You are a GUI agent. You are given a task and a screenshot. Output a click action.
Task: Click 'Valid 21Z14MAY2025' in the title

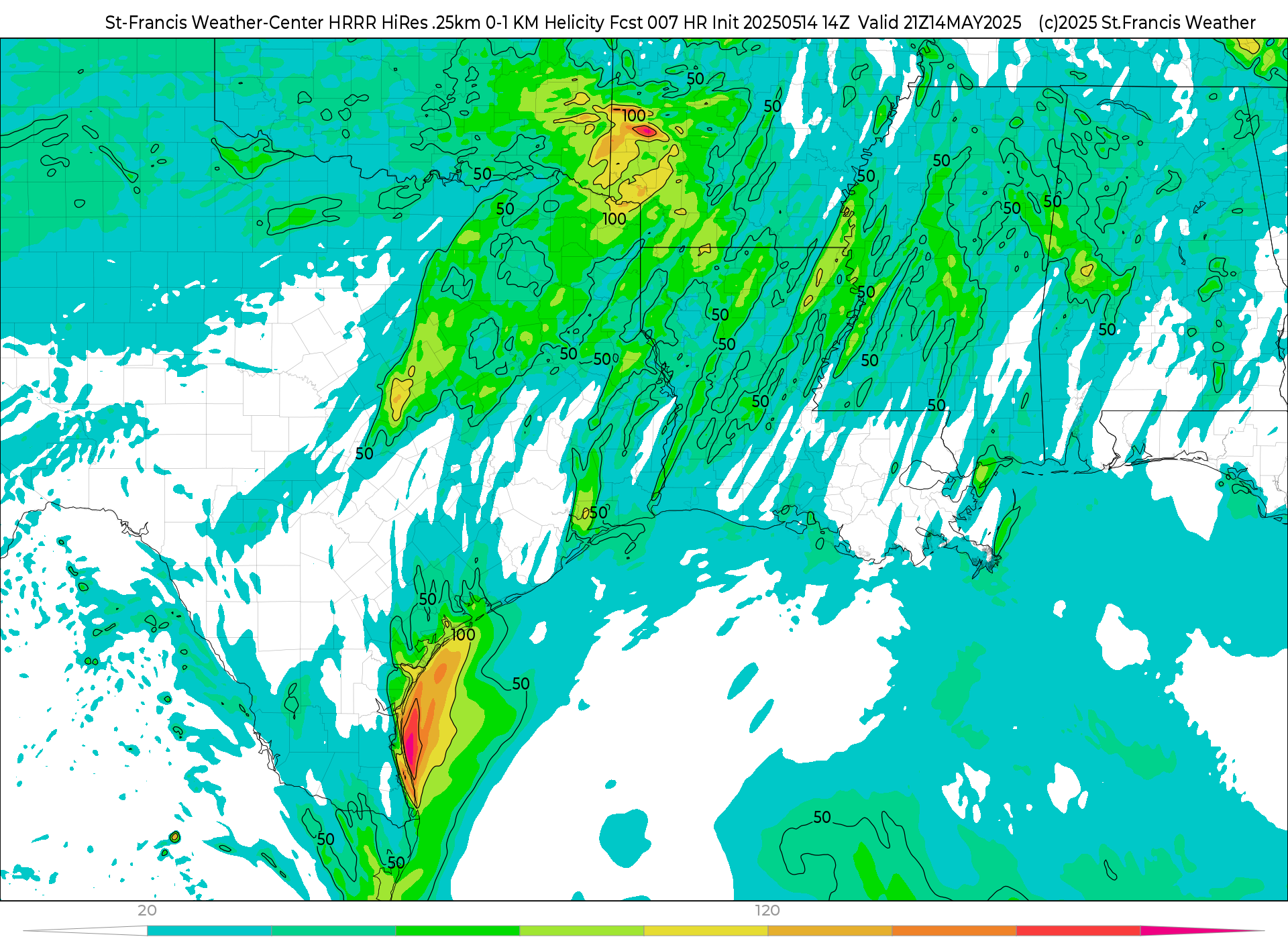click(x=940, y=23)
